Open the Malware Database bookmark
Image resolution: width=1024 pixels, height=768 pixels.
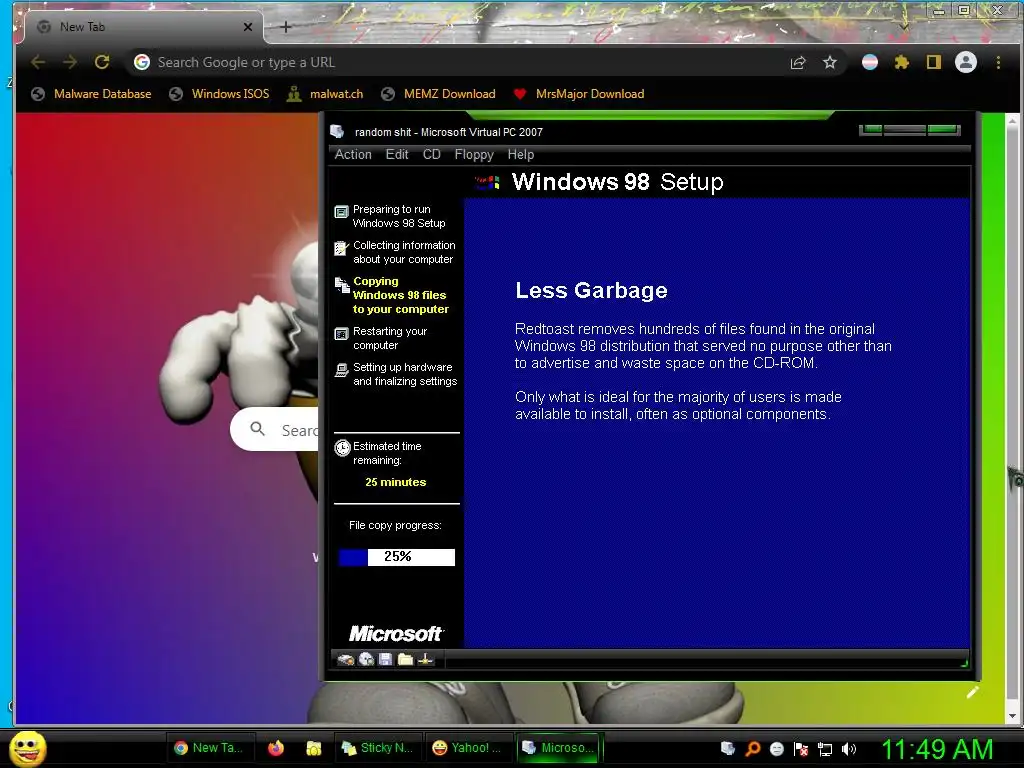click(91, 93)
